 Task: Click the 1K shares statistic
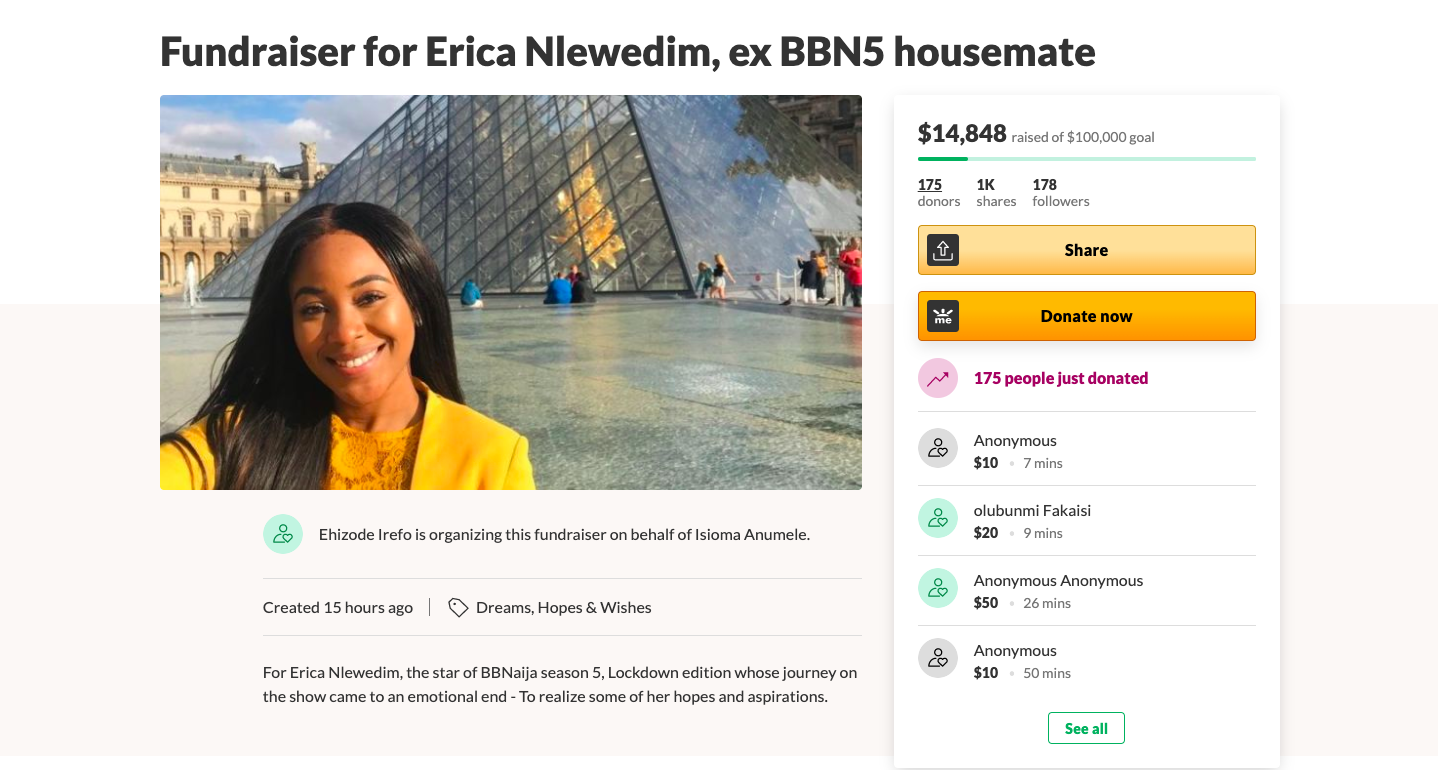(996, 192)
